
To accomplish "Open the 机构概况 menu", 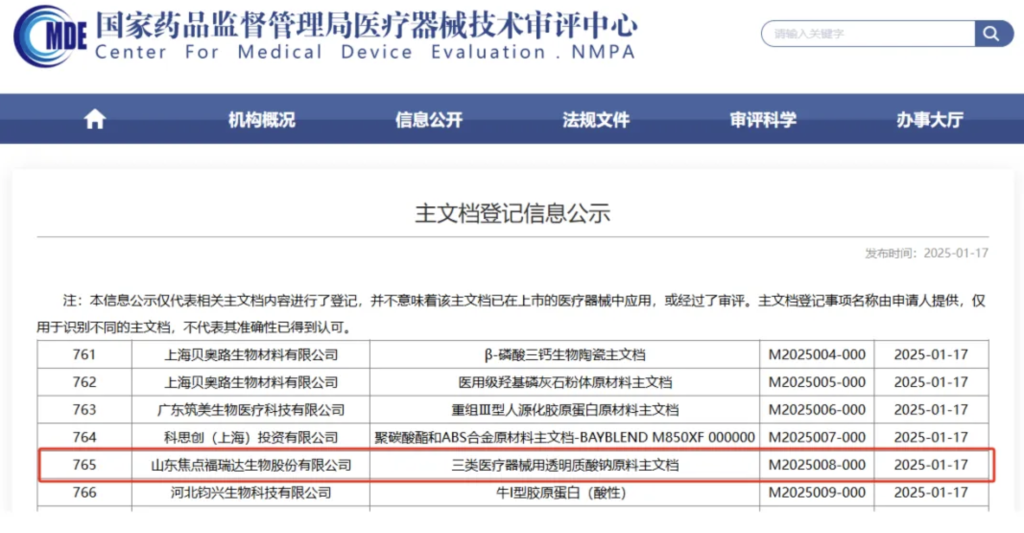I will pyautogui.click(x=261, y=120).
